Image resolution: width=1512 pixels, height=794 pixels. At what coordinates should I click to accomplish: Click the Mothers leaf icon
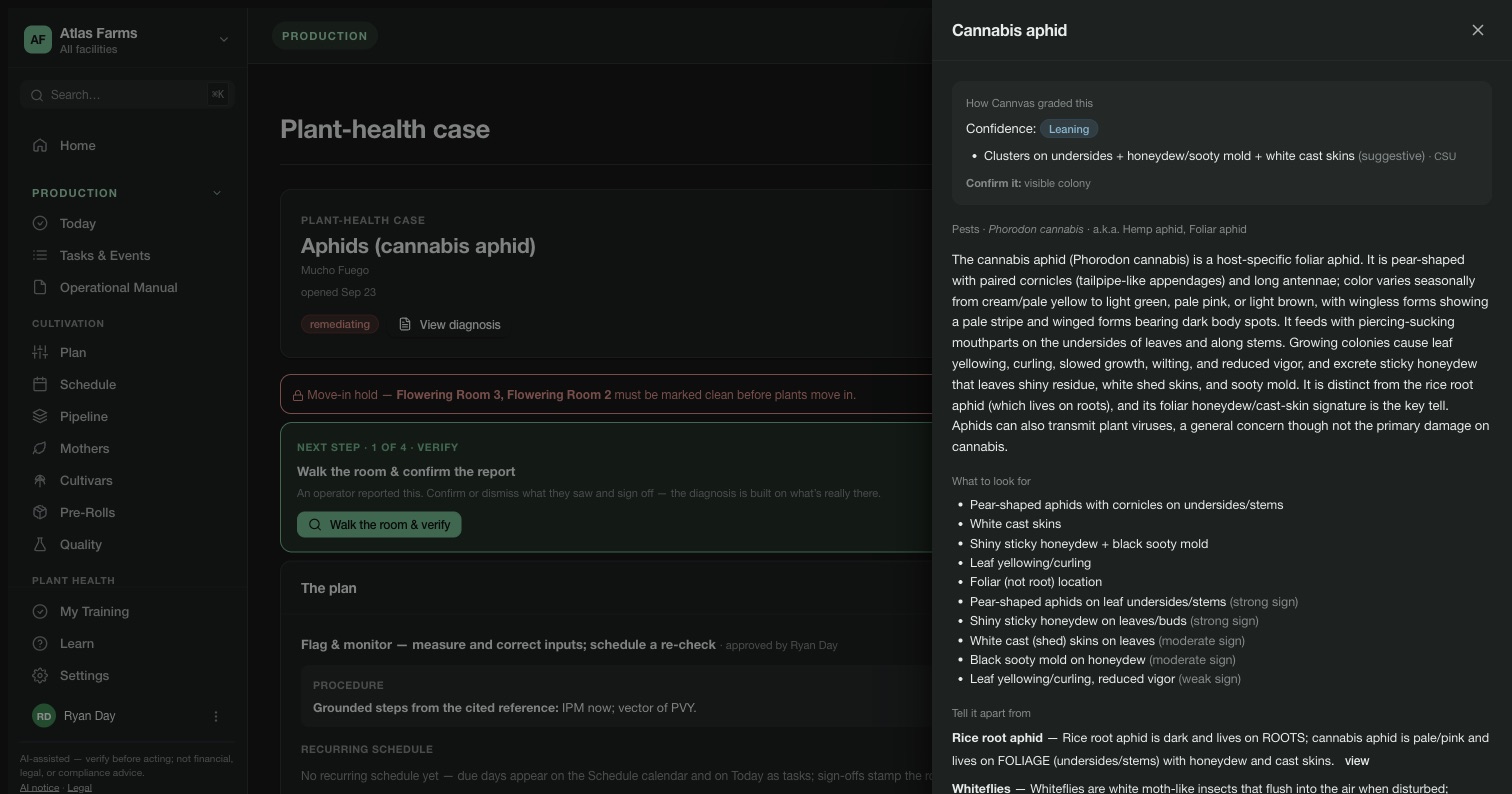tap(40, 449)
